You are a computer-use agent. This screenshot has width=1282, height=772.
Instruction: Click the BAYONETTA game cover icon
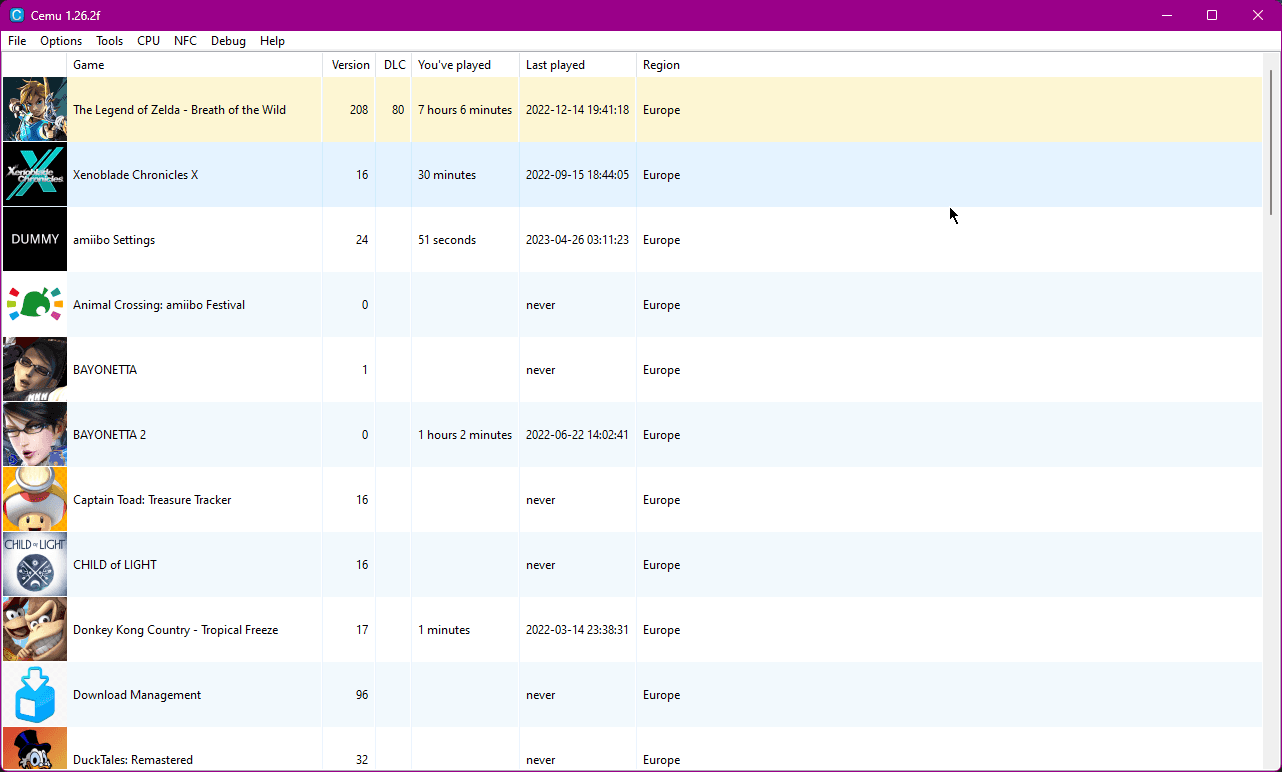click(35, 369)
